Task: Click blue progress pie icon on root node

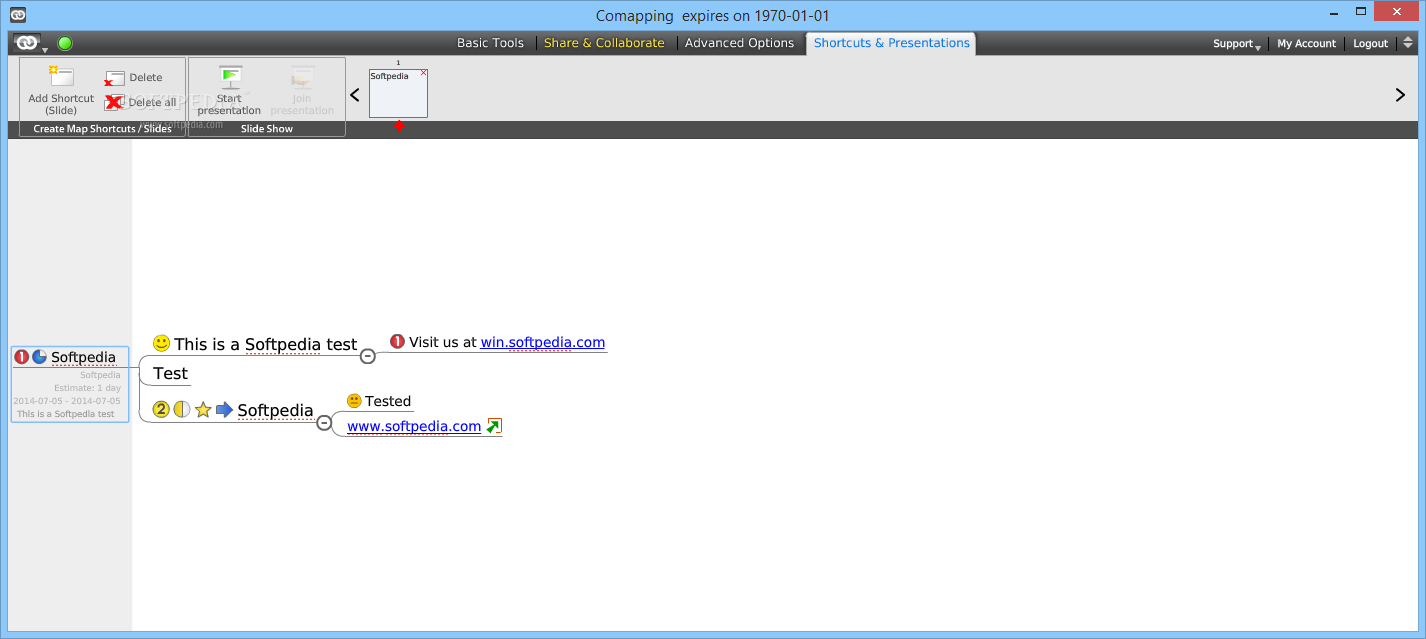Action: (x=40, y=356)
